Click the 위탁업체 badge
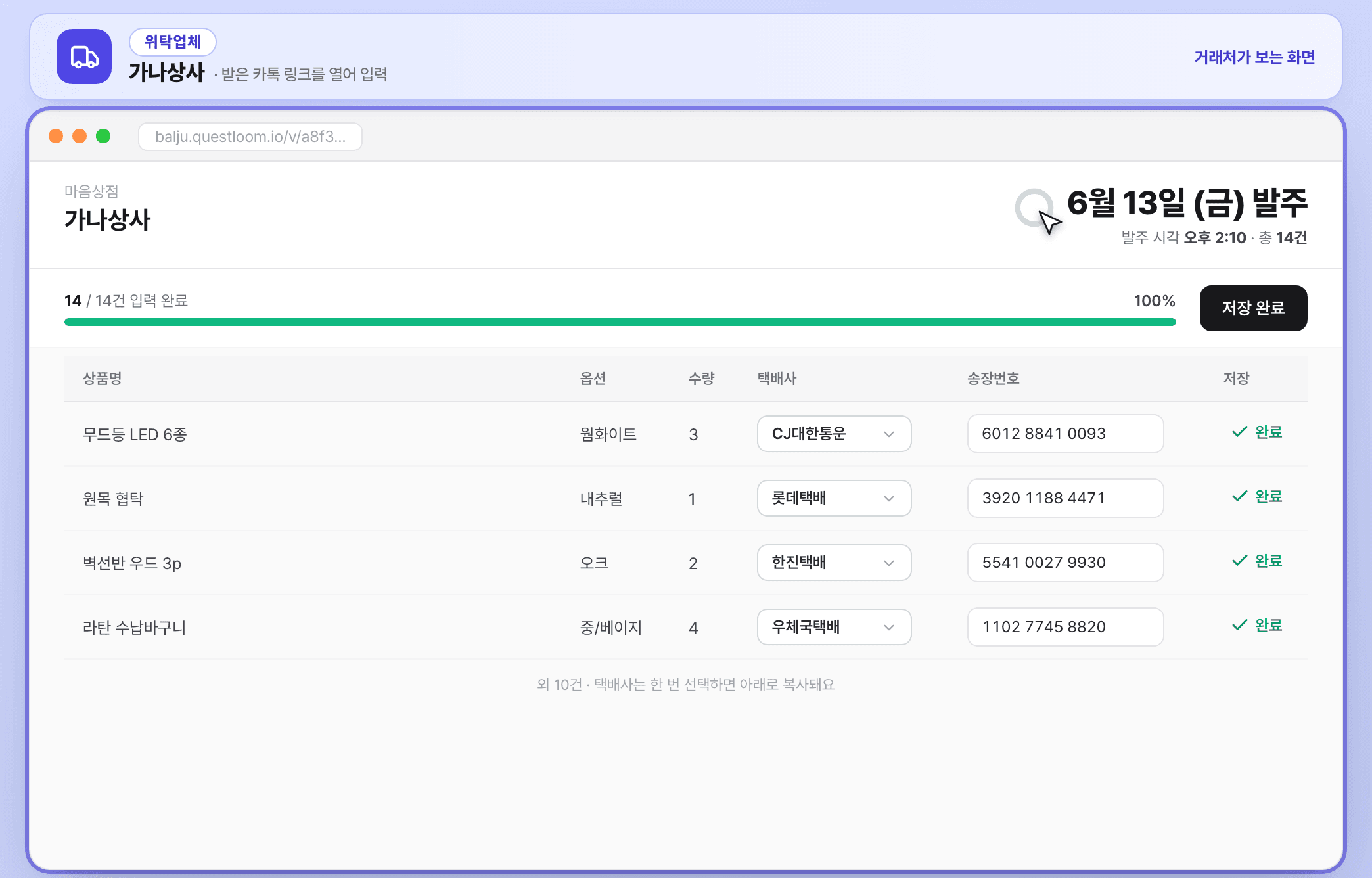 coord(173,42)
